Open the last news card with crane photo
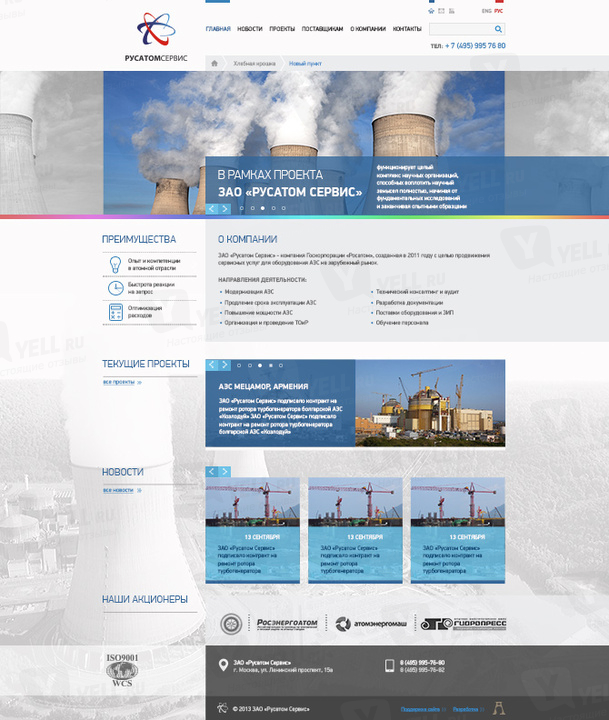Viewport: 609px width, 720px height. tap(458, 530)
